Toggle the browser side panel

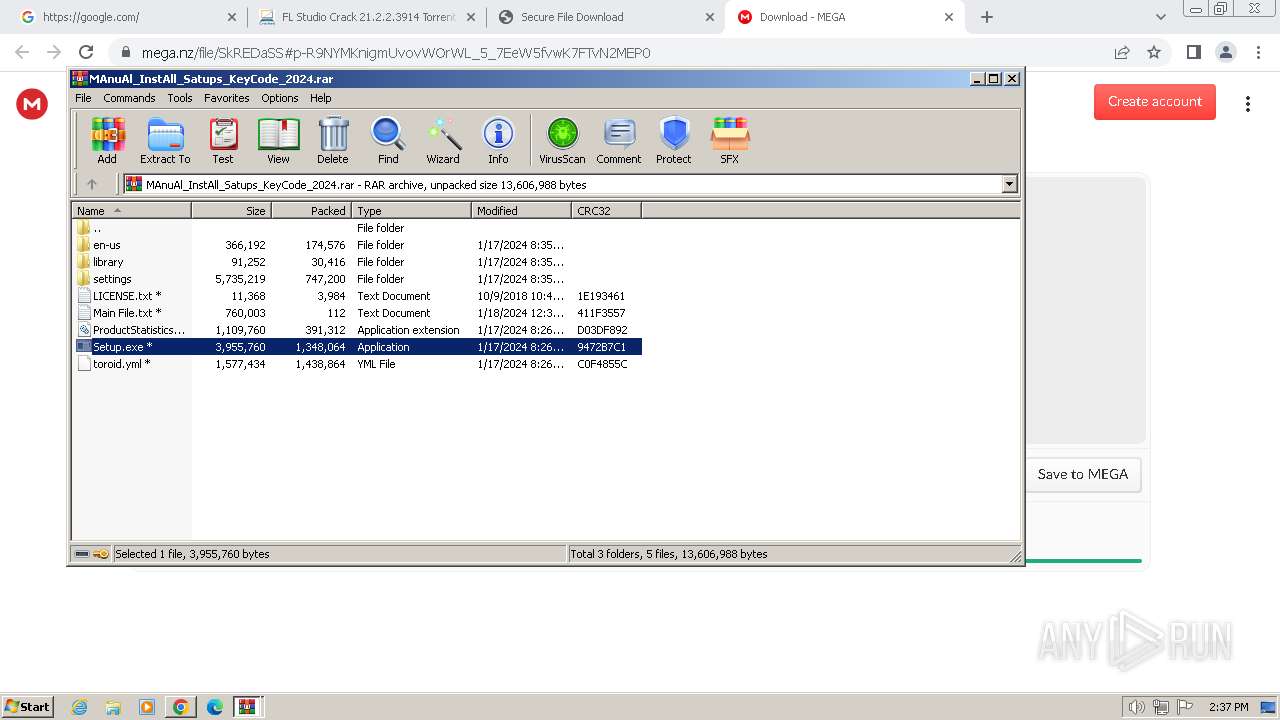point(1193,52)
